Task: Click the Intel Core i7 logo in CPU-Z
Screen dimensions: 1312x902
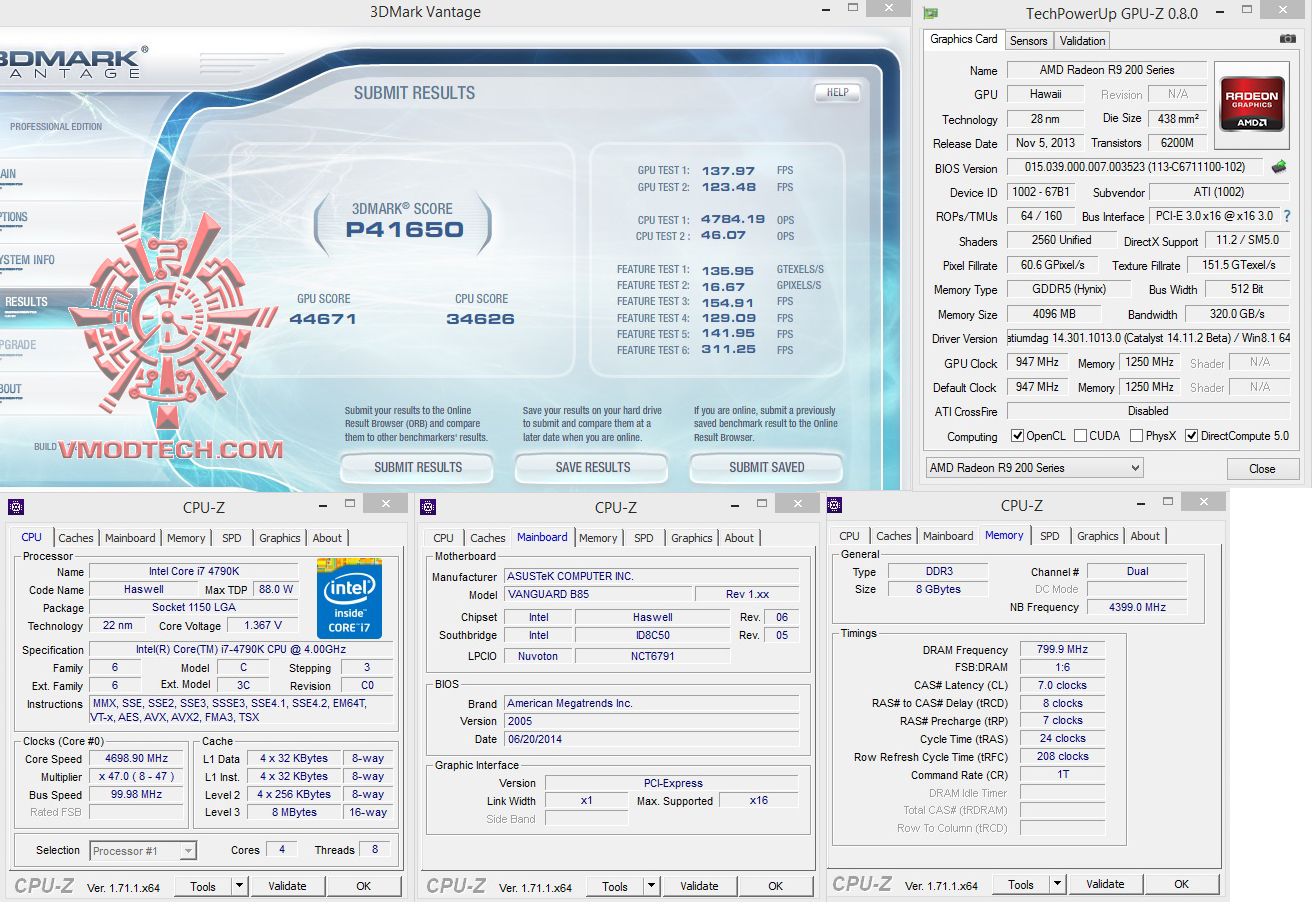Action: [x=349, y=598]
